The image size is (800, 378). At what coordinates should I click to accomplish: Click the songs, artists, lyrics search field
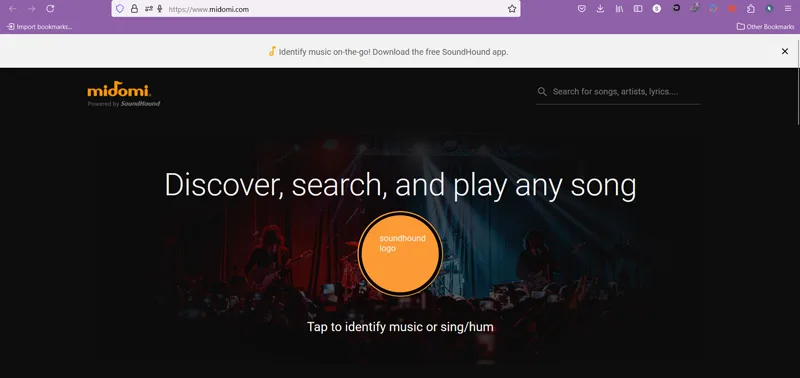tap(618, 92)
